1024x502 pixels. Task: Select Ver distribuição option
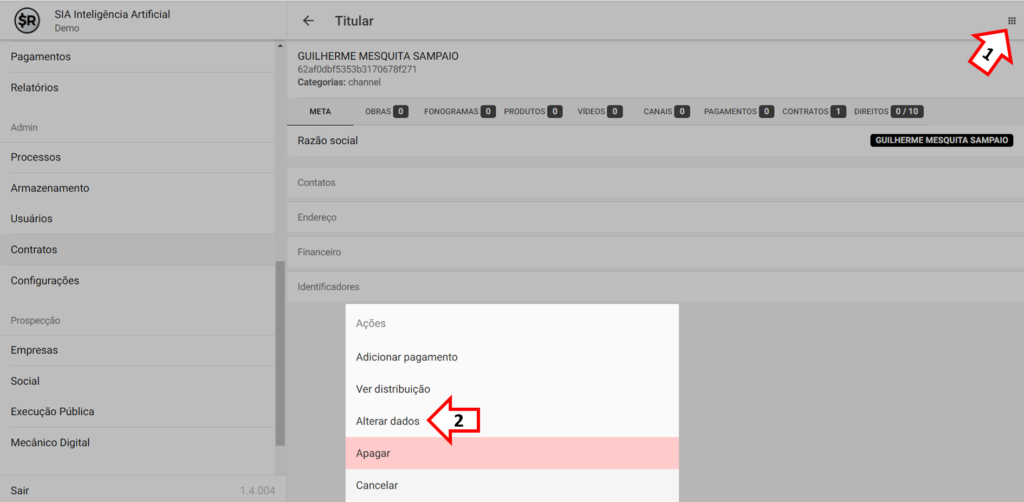[393, 389]
